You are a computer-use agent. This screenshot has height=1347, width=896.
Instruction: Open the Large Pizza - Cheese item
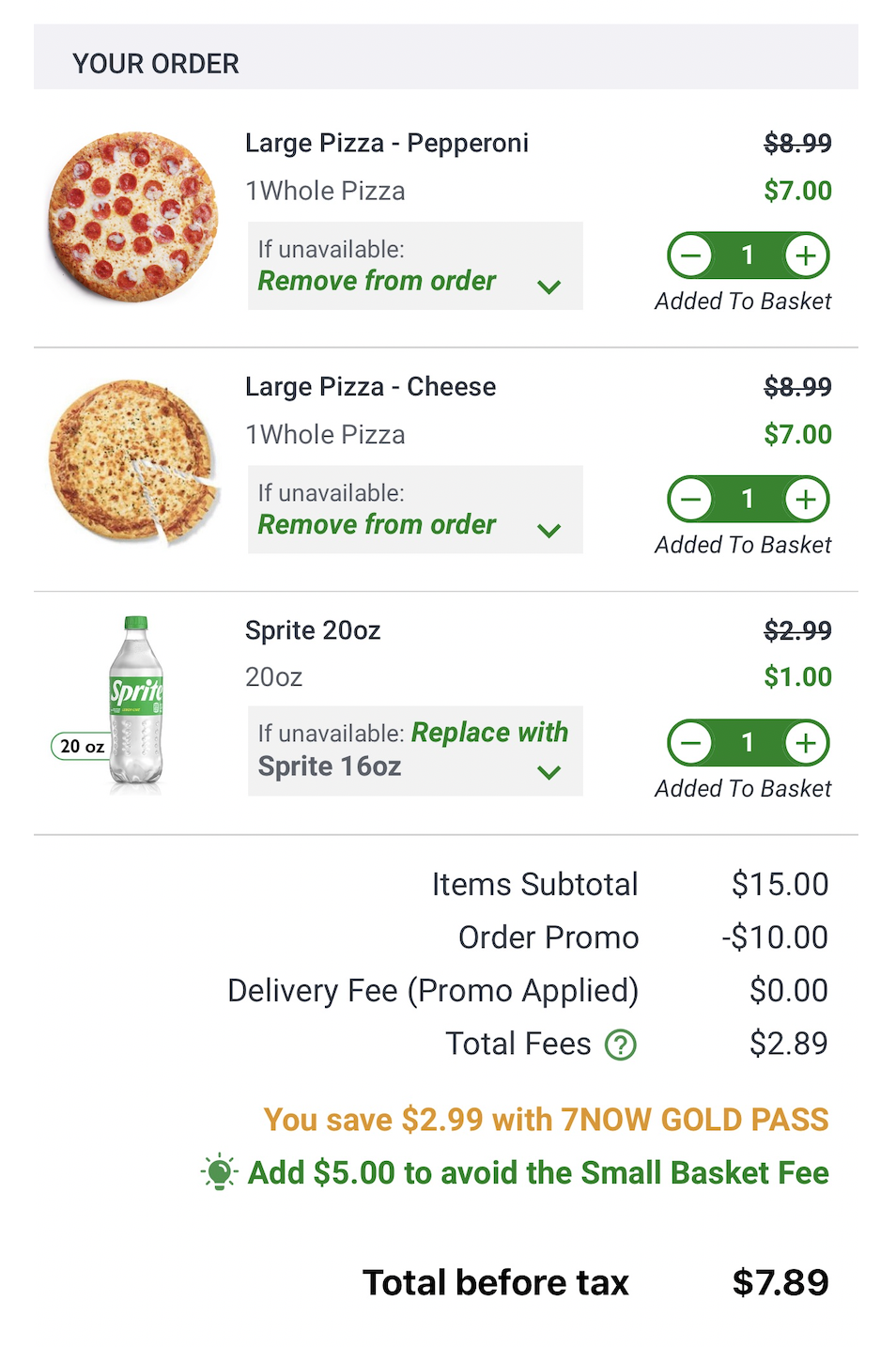370,386
